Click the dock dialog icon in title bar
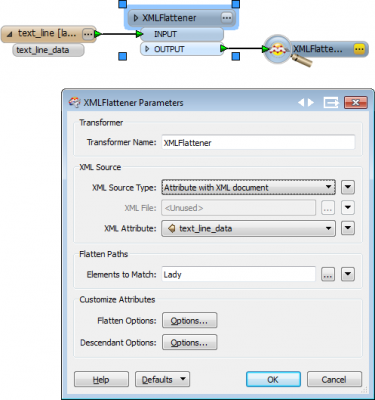 click(331, 103)
